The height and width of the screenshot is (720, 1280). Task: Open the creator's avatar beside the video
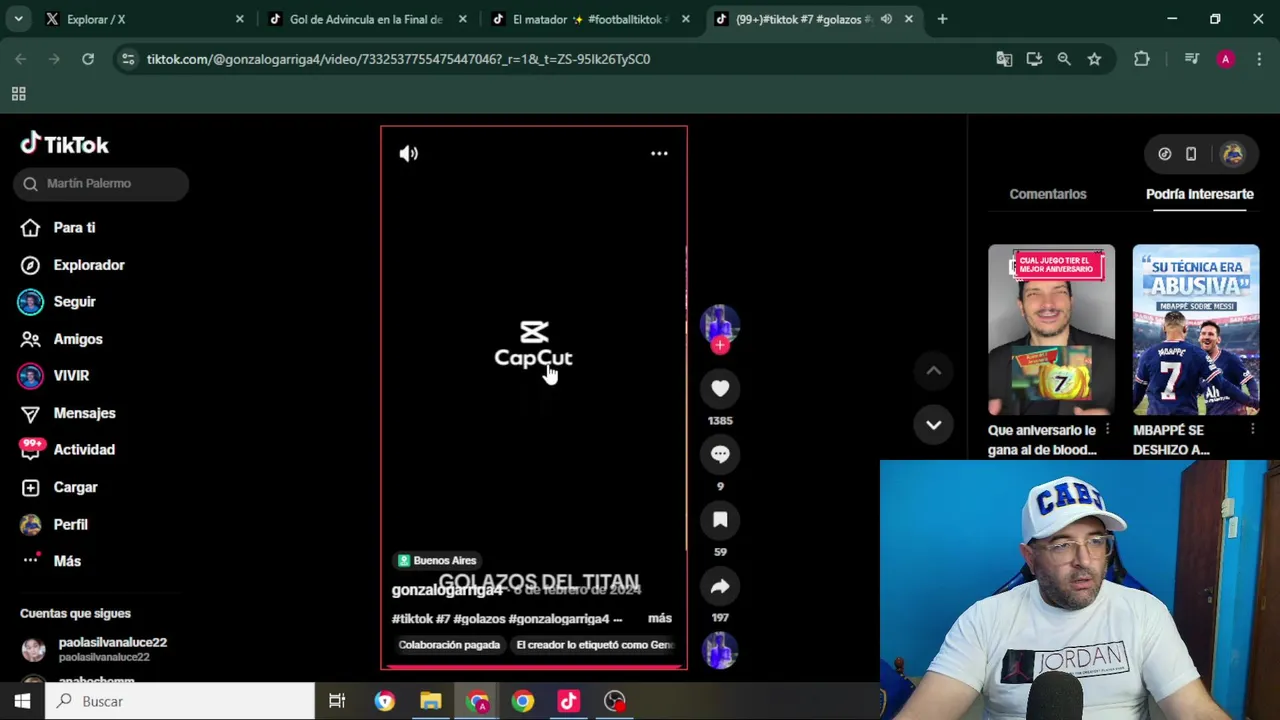720,324
